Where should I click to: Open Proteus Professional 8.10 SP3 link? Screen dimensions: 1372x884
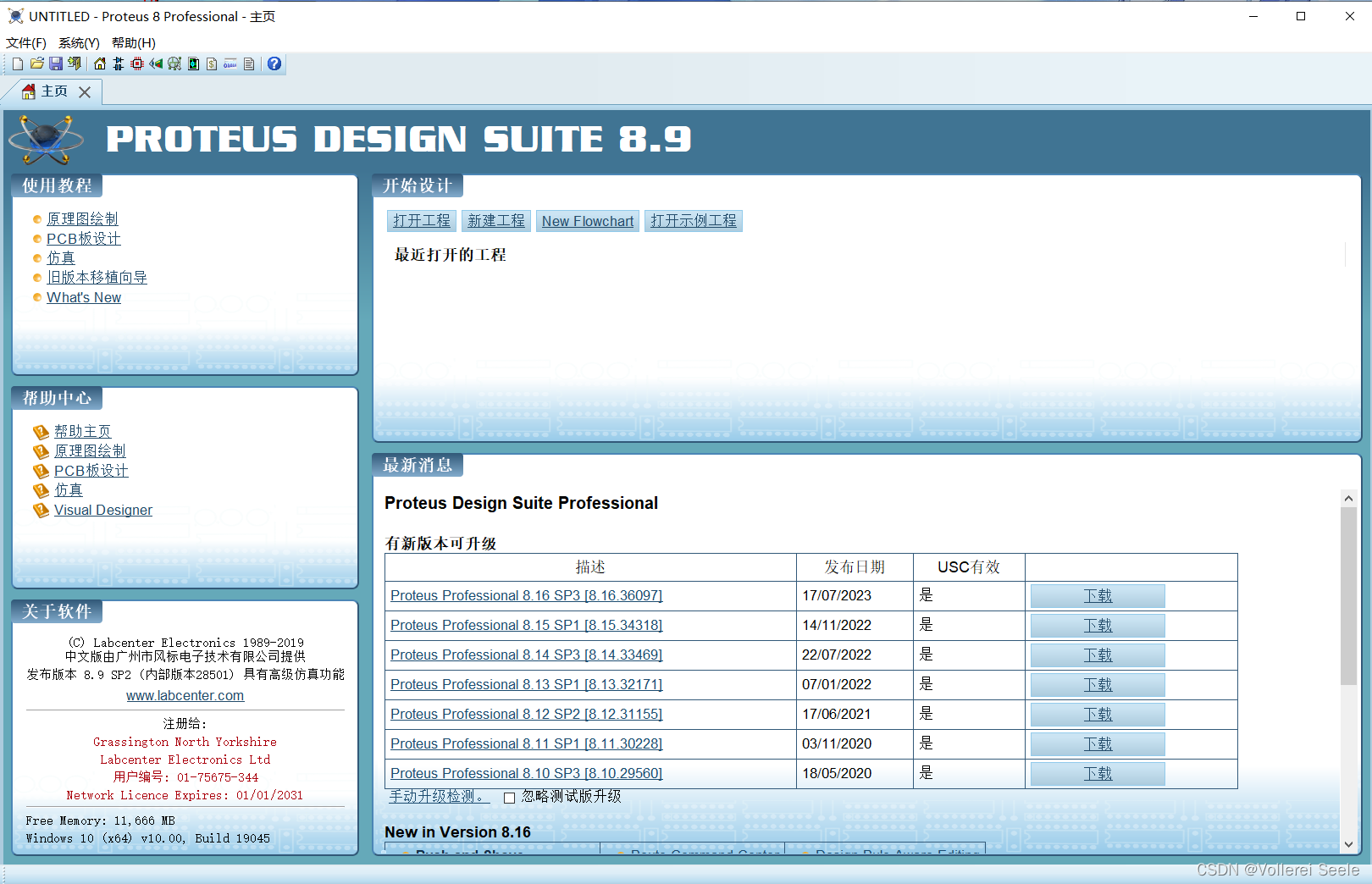coord(526,773)
